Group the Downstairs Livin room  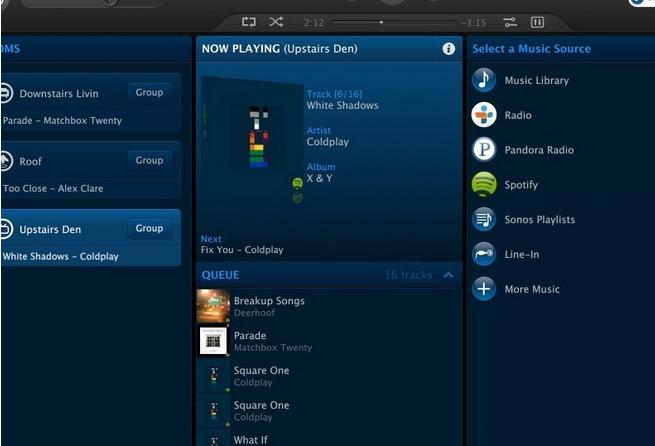coord(149,92)
